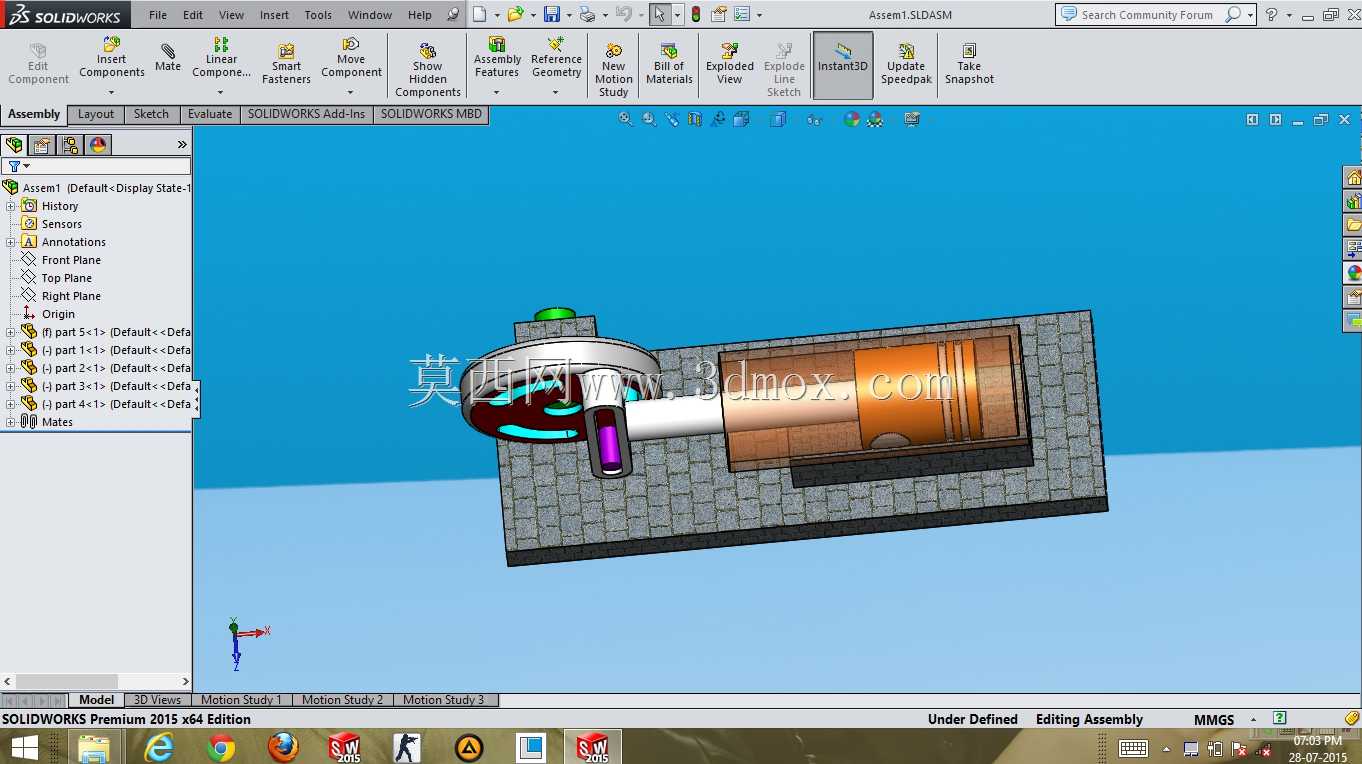Image resolution: width=1362 pixels, height=764 pixels.
Task: Select the Front Plane in the tree
Action: [71, 260]
